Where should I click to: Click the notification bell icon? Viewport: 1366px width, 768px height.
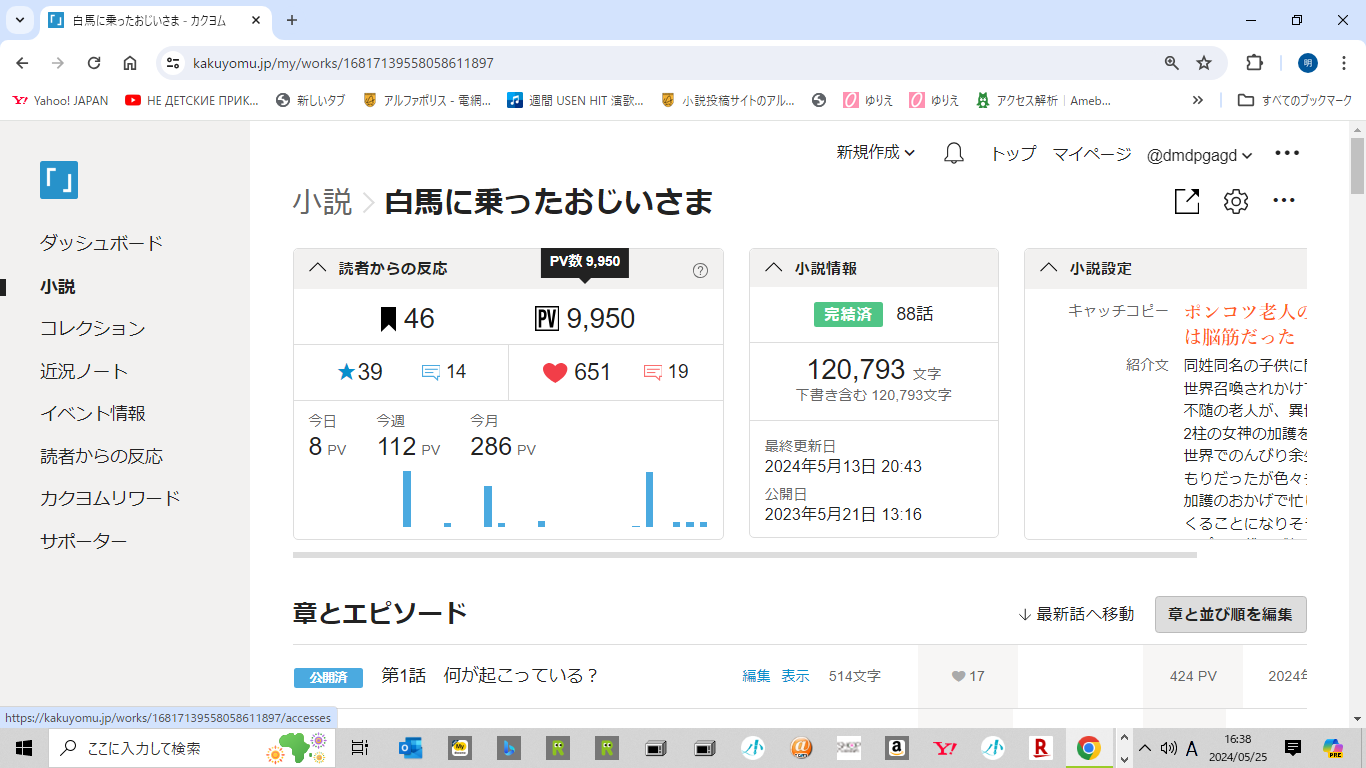[x=954, y=154]
